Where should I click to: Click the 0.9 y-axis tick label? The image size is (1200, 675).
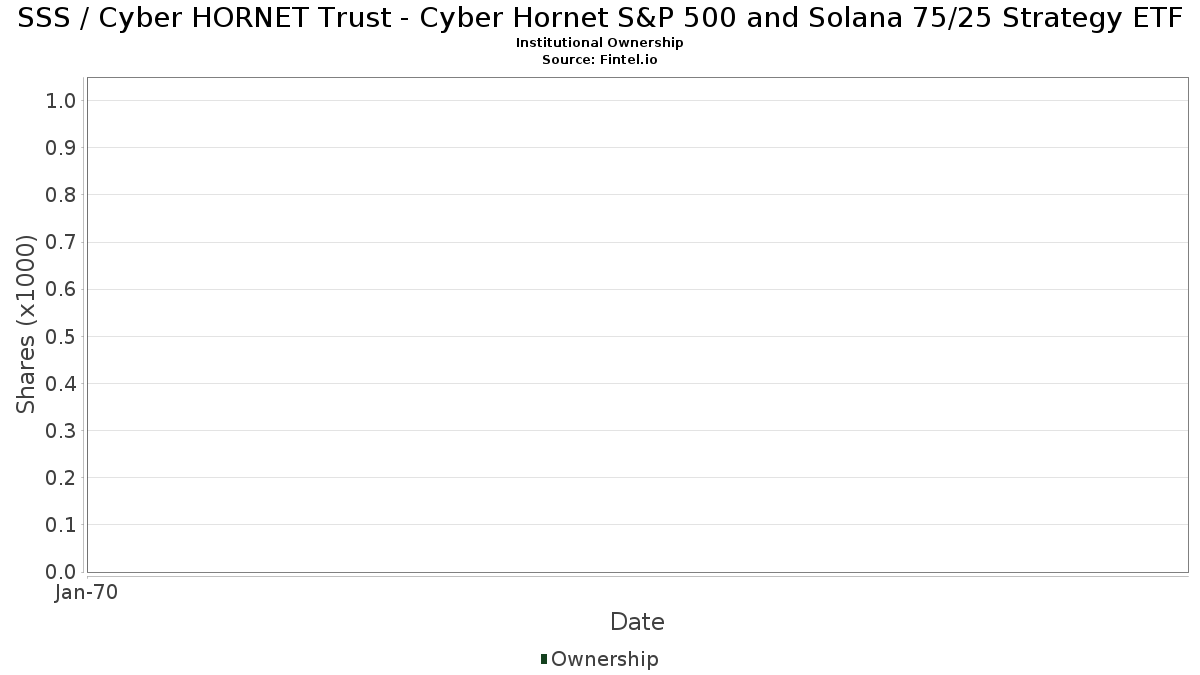pos(62,148)
